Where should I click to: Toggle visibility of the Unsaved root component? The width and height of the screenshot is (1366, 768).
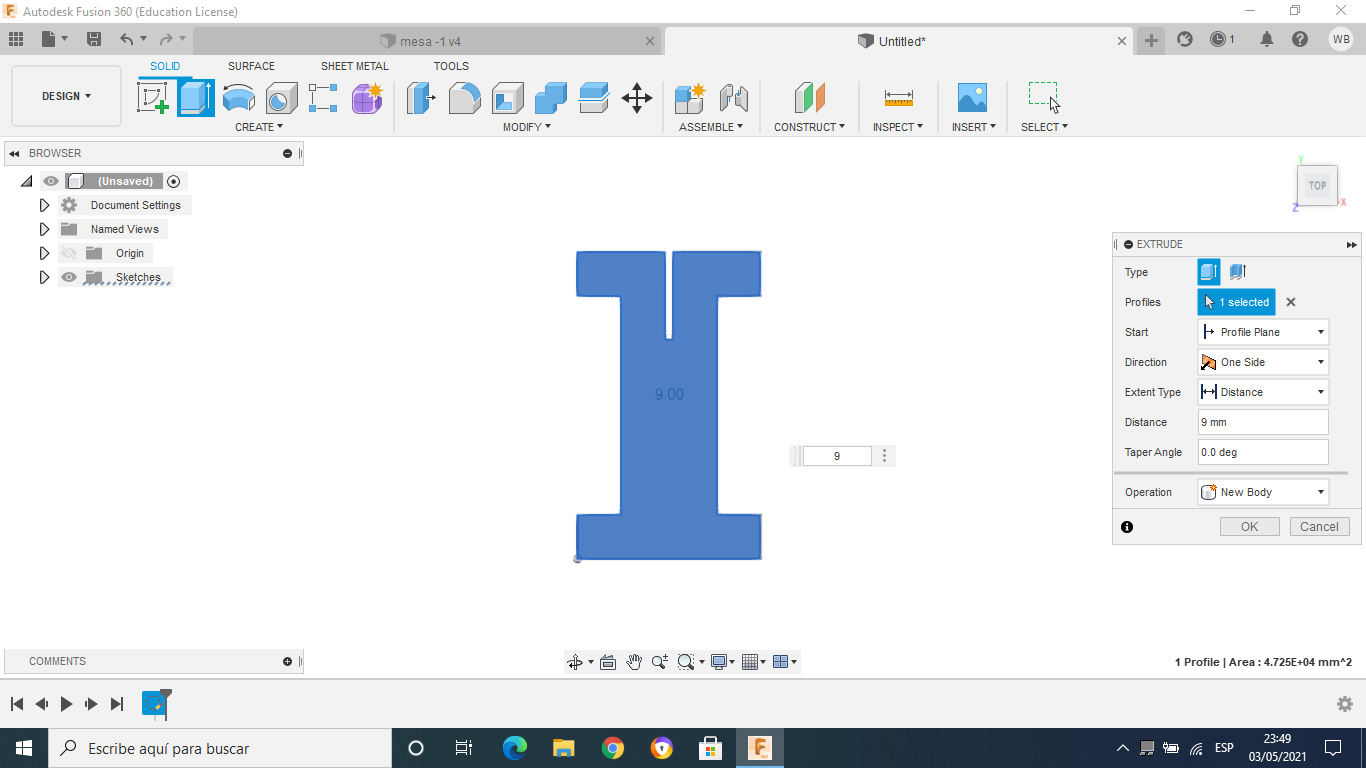point(51,181)
